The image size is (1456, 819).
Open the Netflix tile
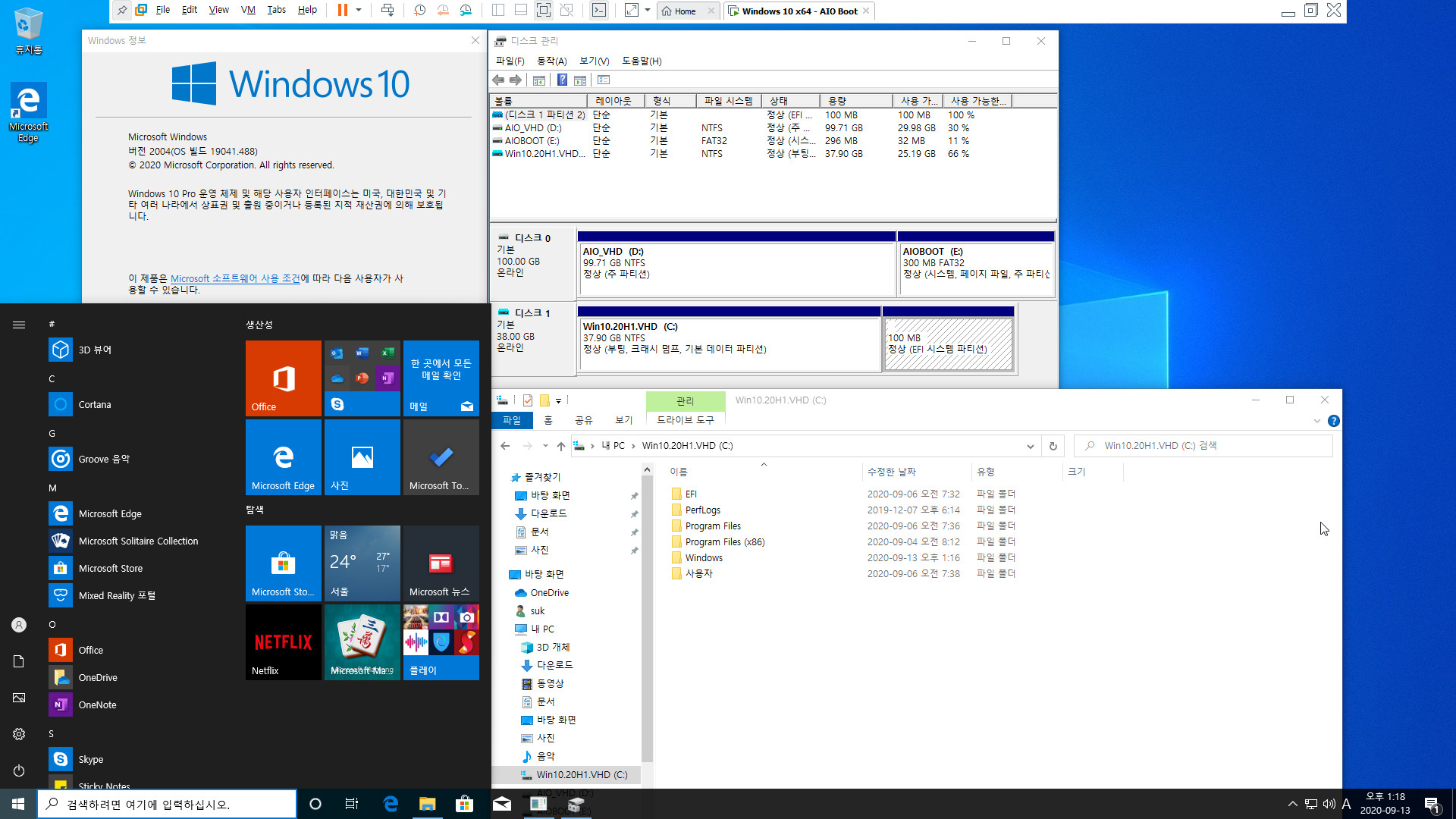point(284,642)
